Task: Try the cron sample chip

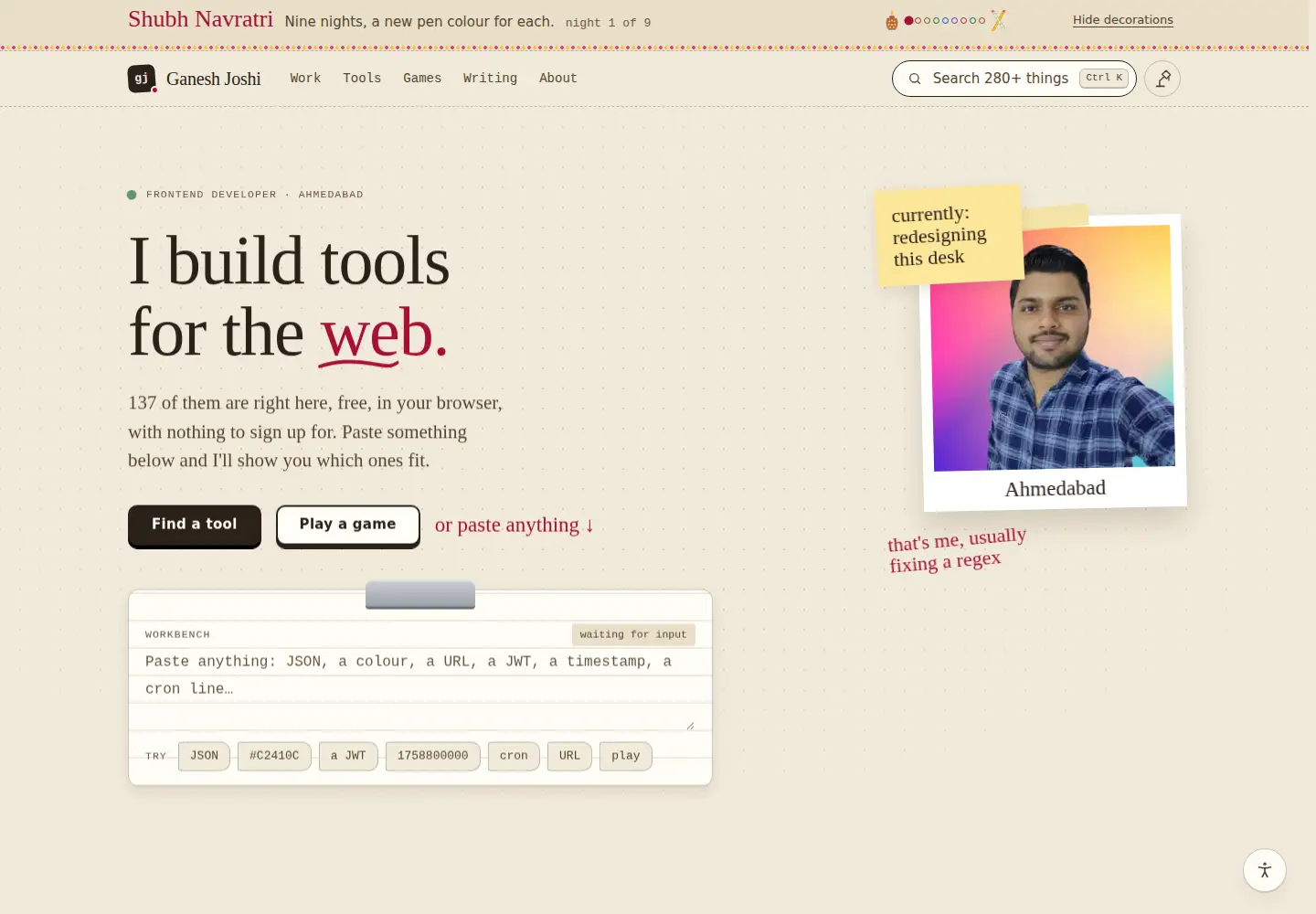Action: (514, 756)
